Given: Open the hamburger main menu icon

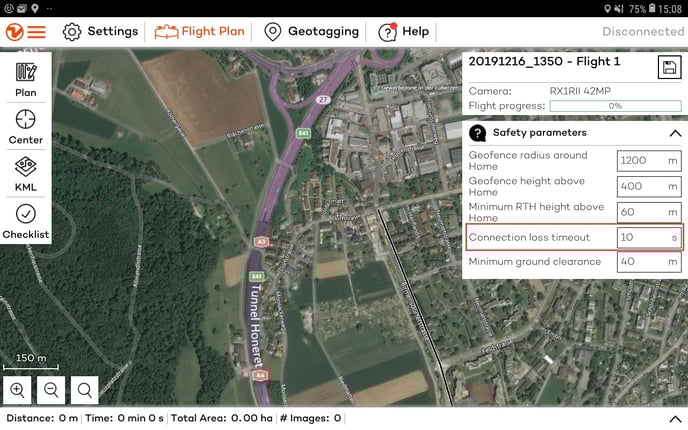Looking at the screenshot, I should (x=36, y=31).
